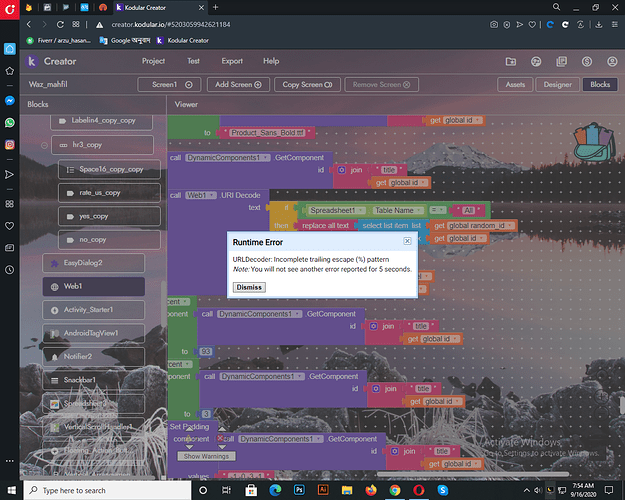
Task: Dismiss the Runtime Error dialog
Action: point(249,287)
